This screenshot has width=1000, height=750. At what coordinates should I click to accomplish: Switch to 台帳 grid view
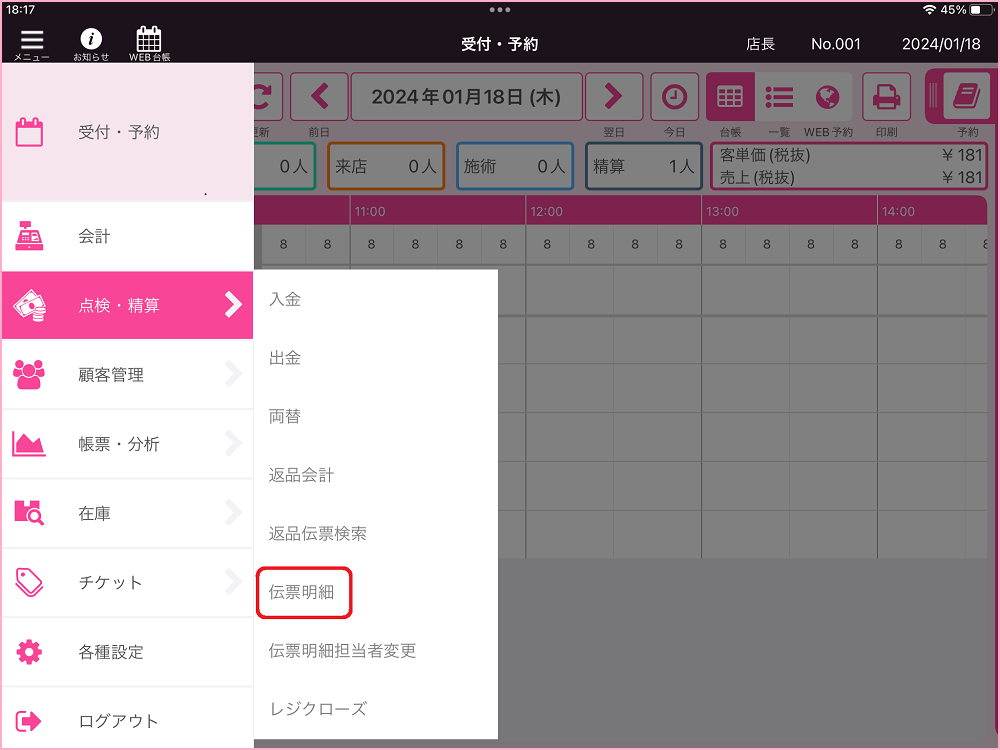point(731,97)
